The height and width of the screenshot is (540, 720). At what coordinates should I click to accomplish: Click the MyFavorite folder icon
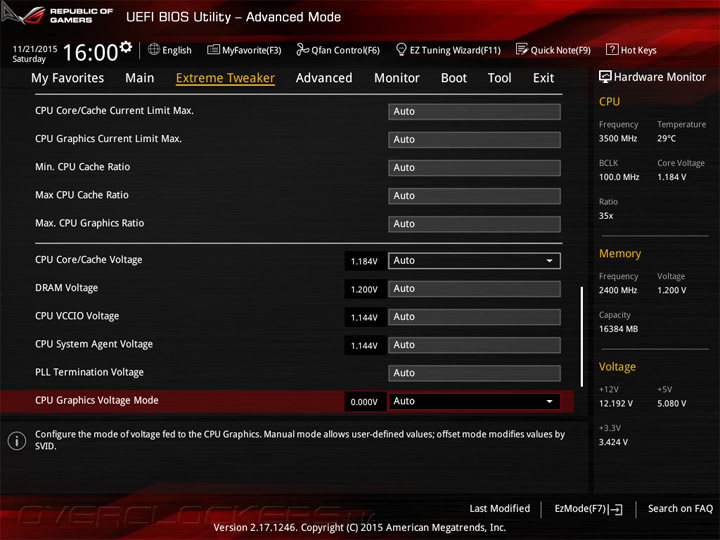(213, 50)
